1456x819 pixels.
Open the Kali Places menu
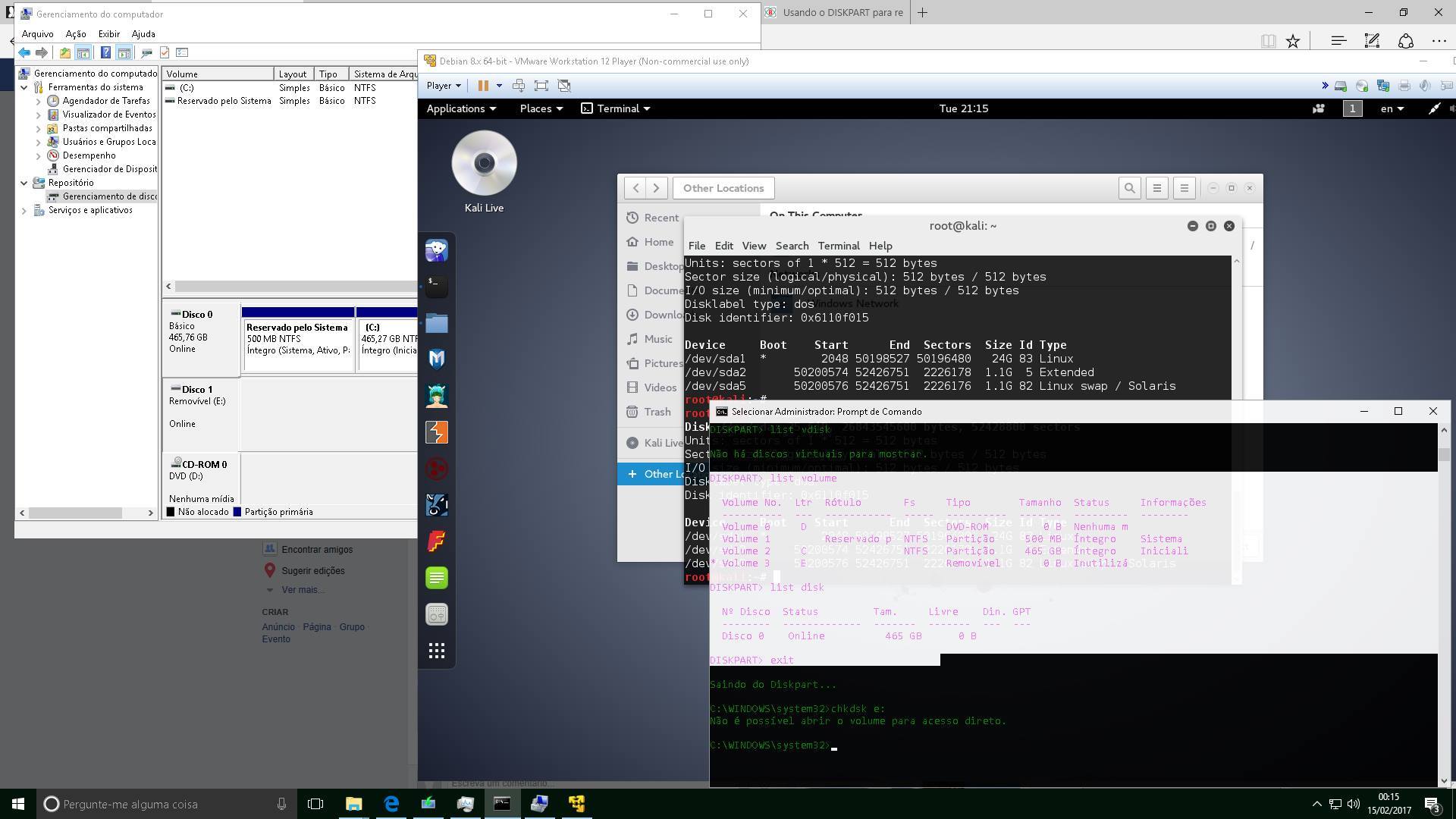(541, 108)
